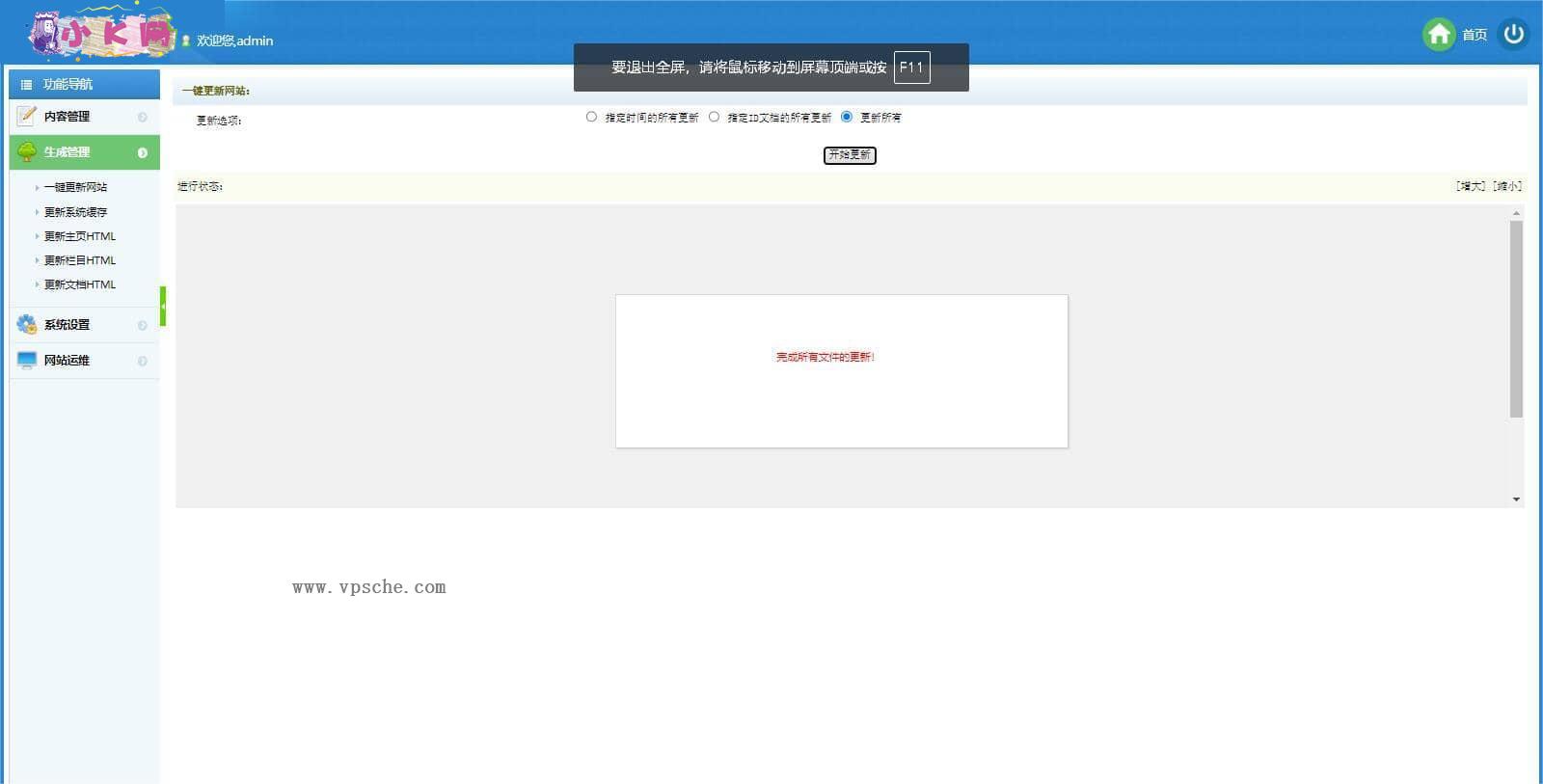Open 更新文档HTML in the sidebar
The height and width of the screenshot is (784, 1543).
(79, 284)
